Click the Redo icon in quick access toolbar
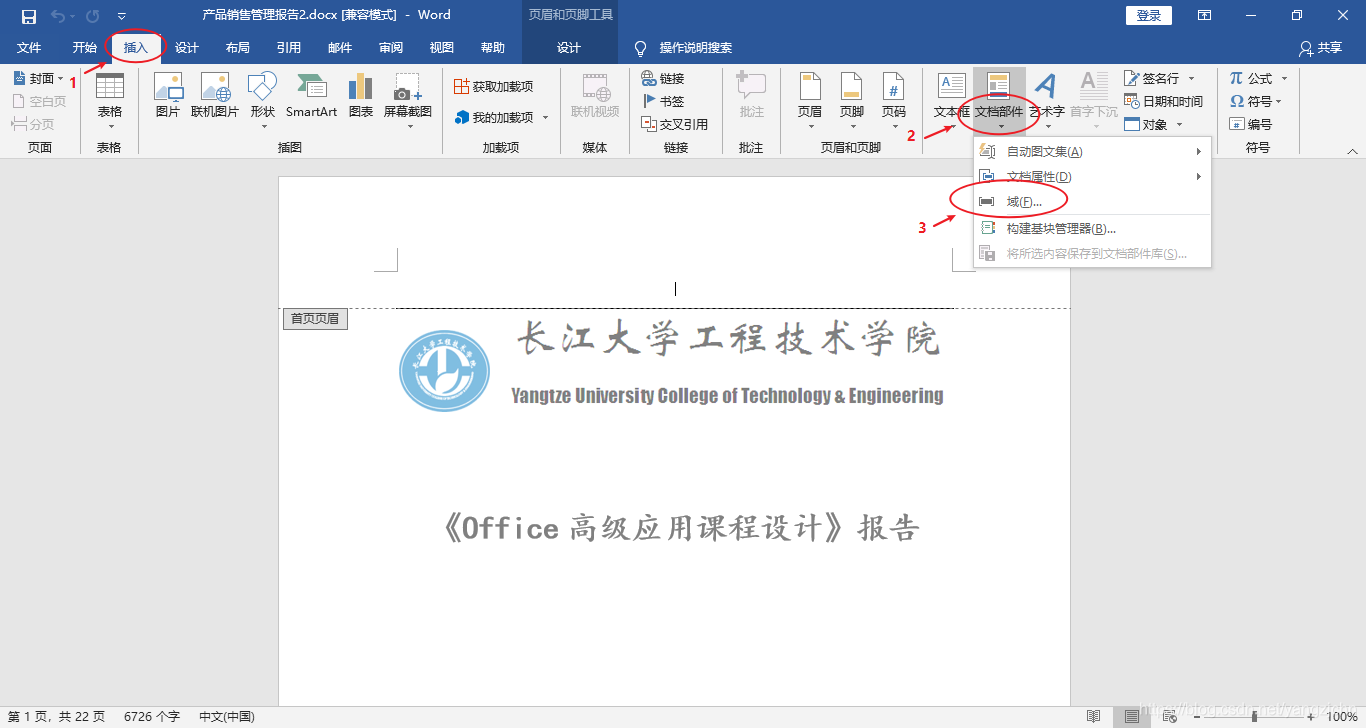The height and width of the screenshot is (728, 1366). pyautogui.click(x=93, y=16)
